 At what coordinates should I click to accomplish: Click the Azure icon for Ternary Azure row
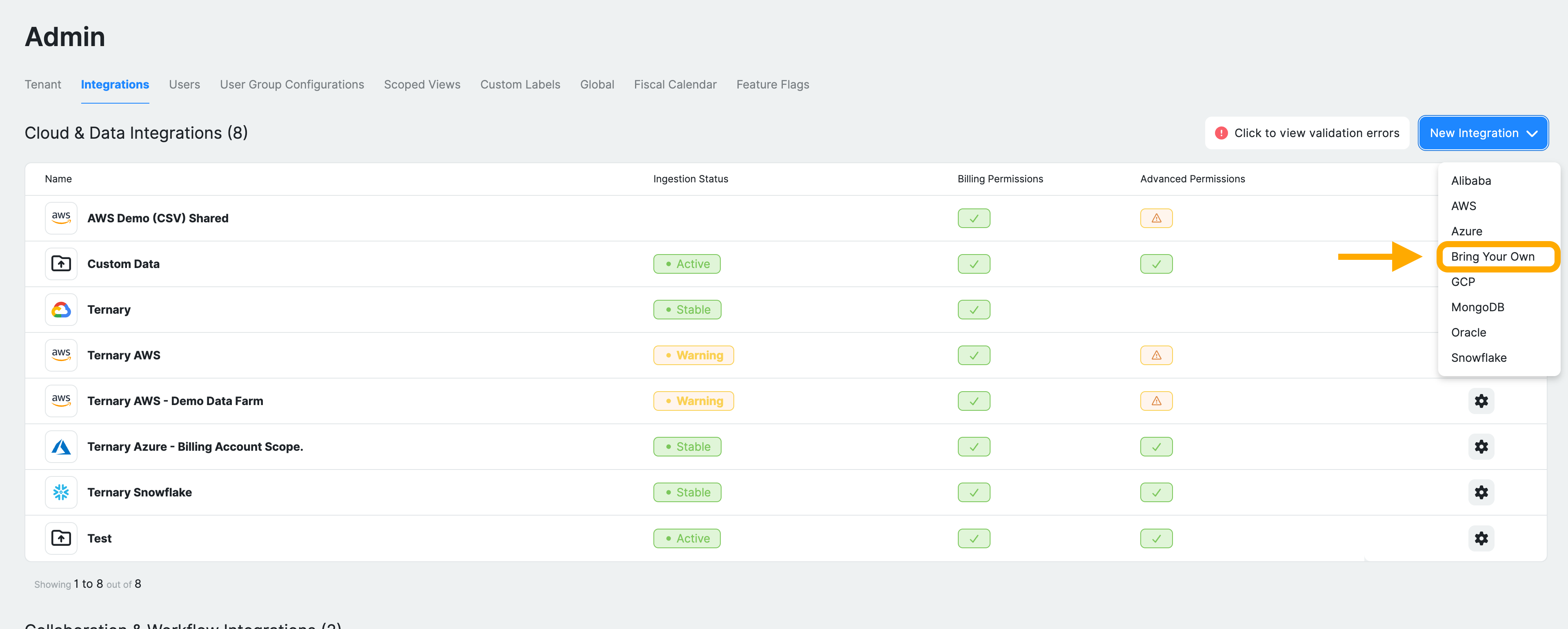(x=61, y=447)
